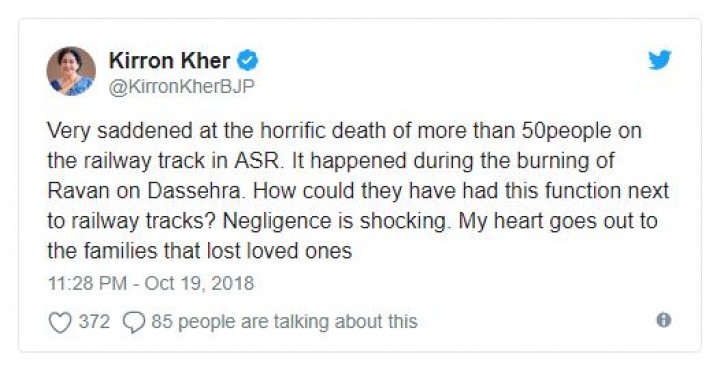Open replies via the speech bubble icon
Image resolution: width=724 pixels, height=365 pixels.
pos(134,322)
